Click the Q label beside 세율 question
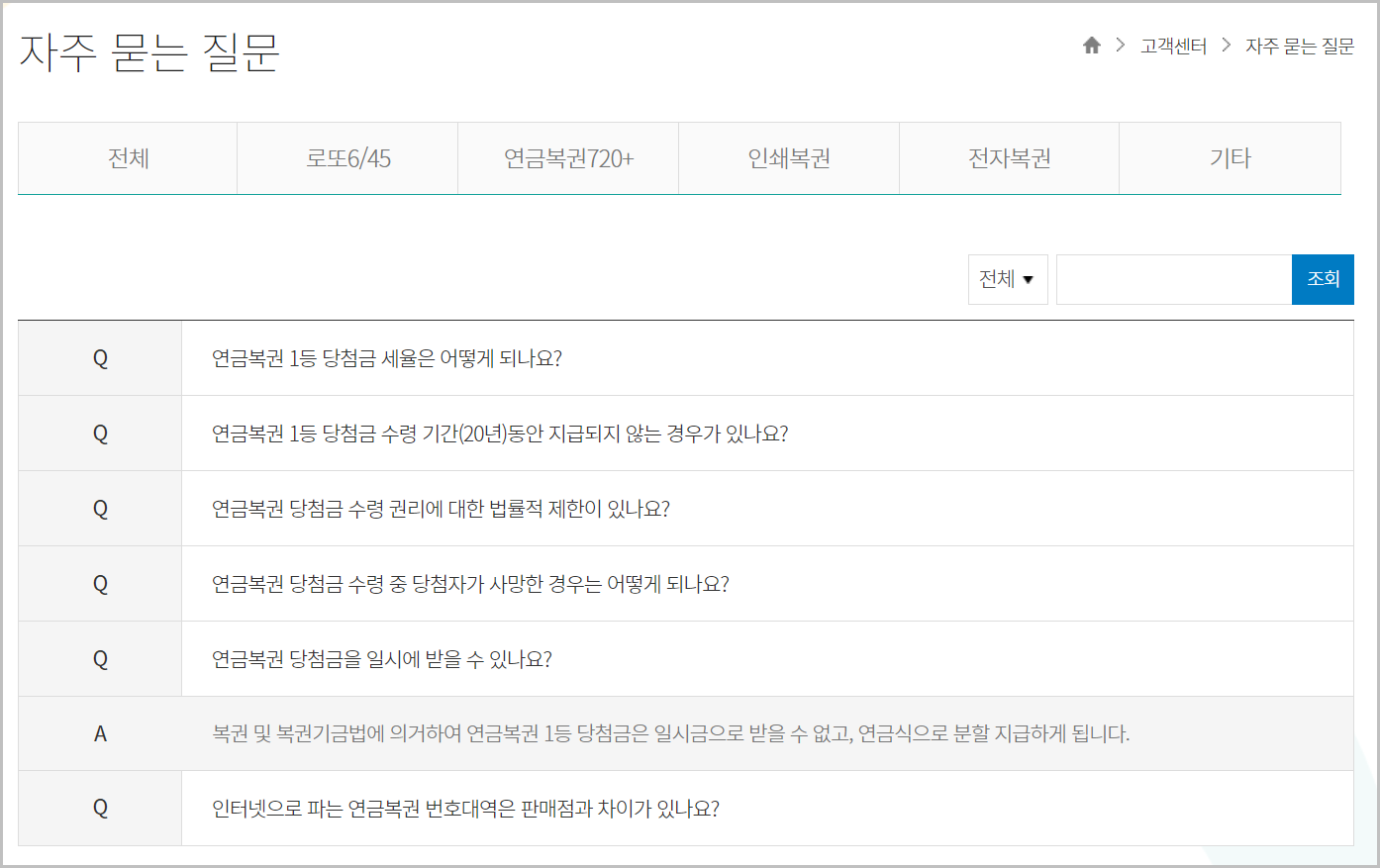Viewport: 1380px width, 868px height. point(100,358)
